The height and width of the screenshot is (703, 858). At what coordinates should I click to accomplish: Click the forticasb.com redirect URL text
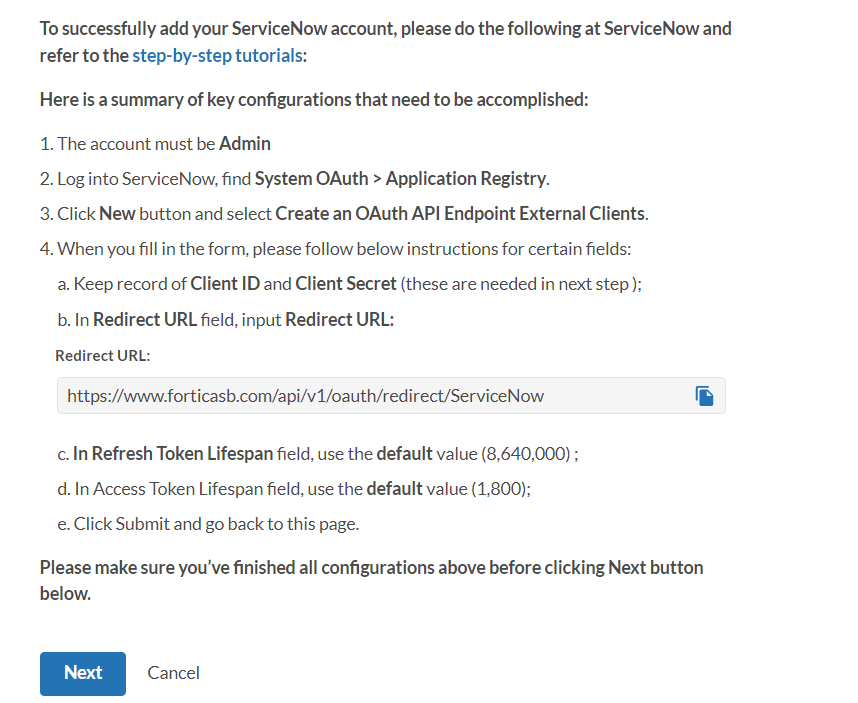point(305,396)
